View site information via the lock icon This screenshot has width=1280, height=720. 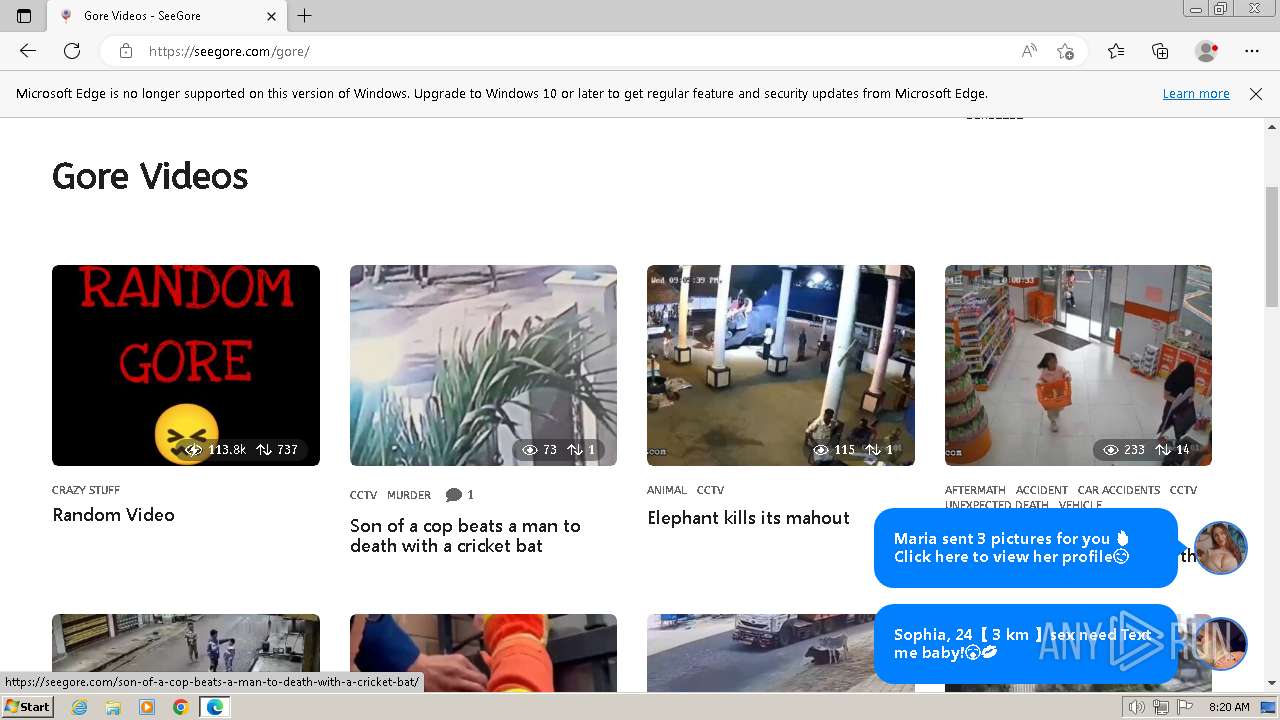[126, 51]
